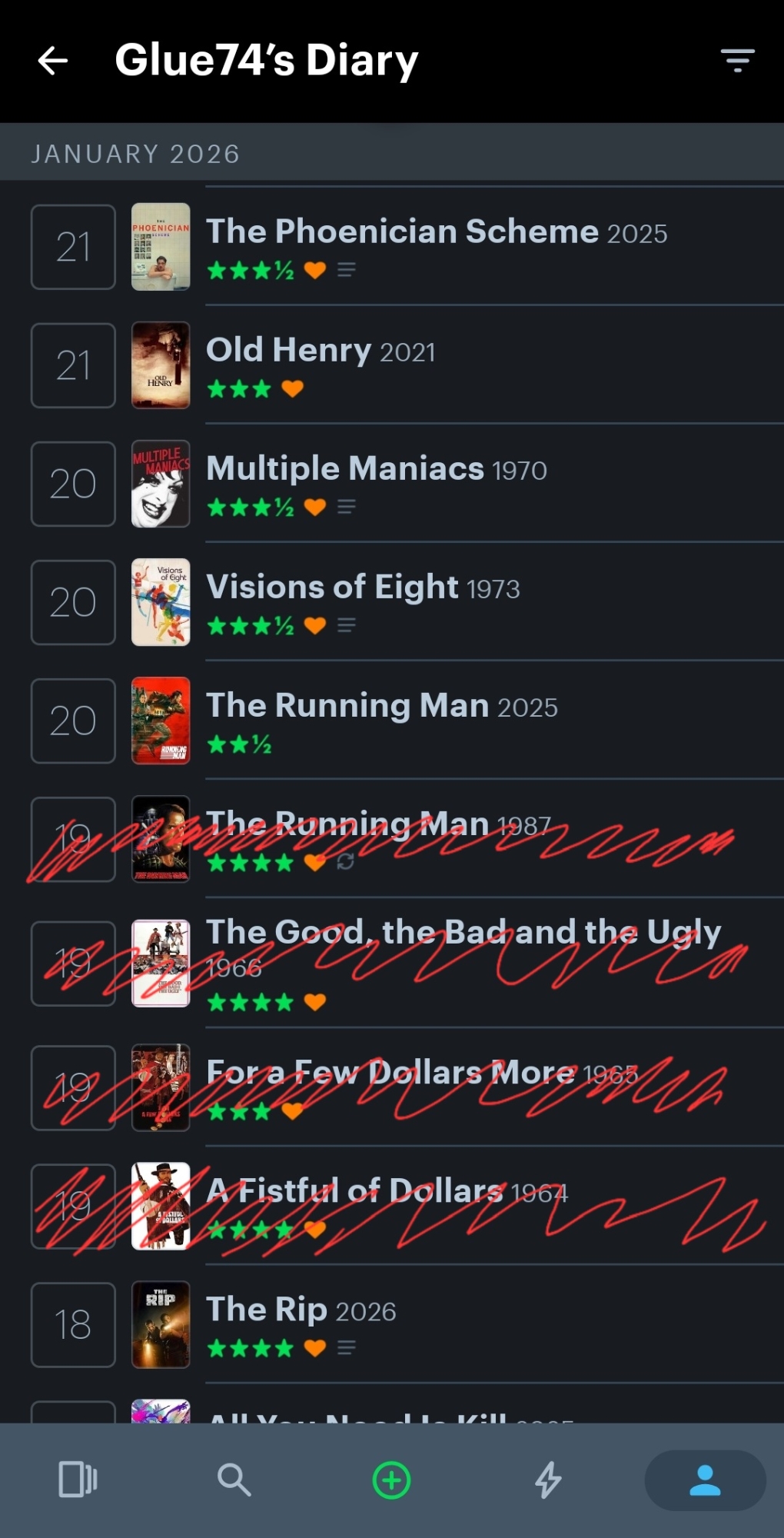Select Visions of Eight title

333,587
